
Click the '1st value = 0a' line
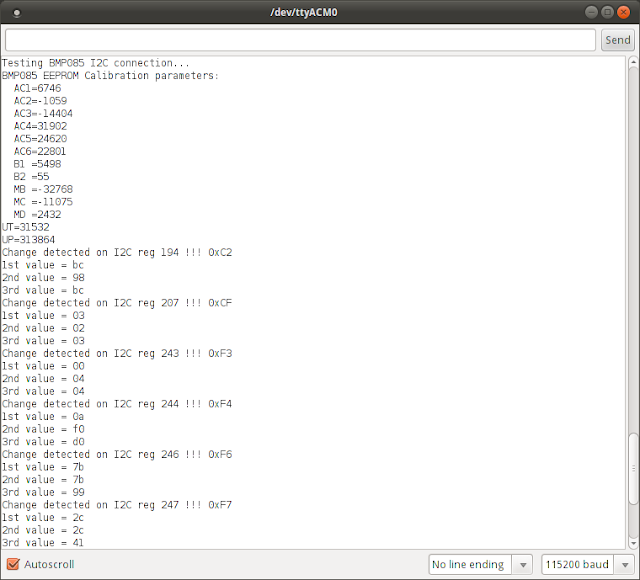coord(43,417)
